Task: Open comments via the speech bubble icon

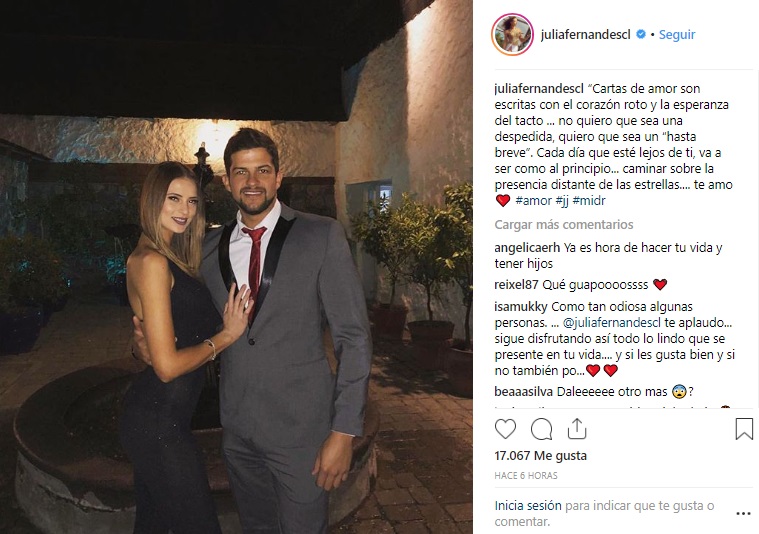Action: 541,429
